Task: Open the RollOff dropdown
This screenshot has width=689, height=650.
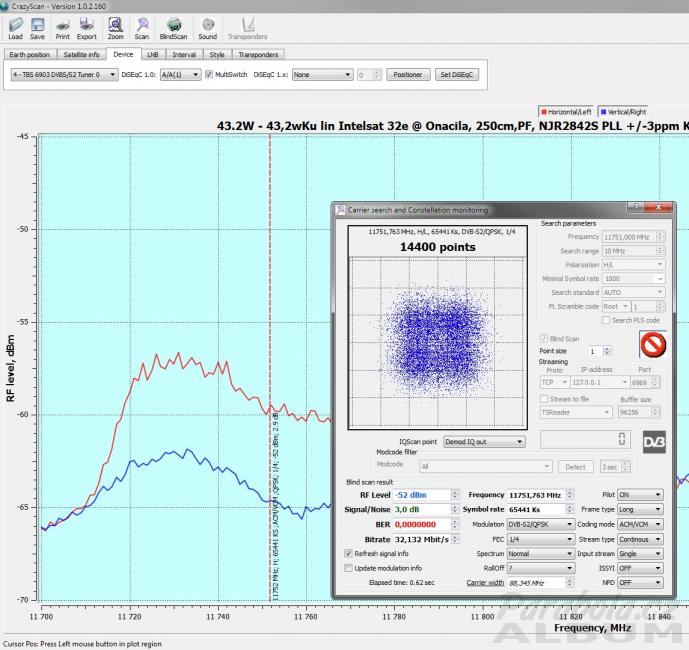Action: [x=540, y=568]
